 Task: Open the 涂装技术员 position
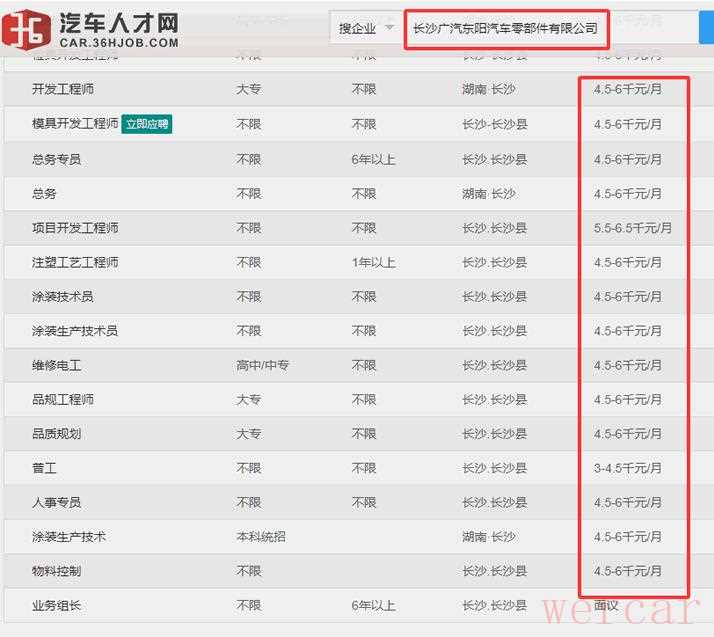point(62,297)
